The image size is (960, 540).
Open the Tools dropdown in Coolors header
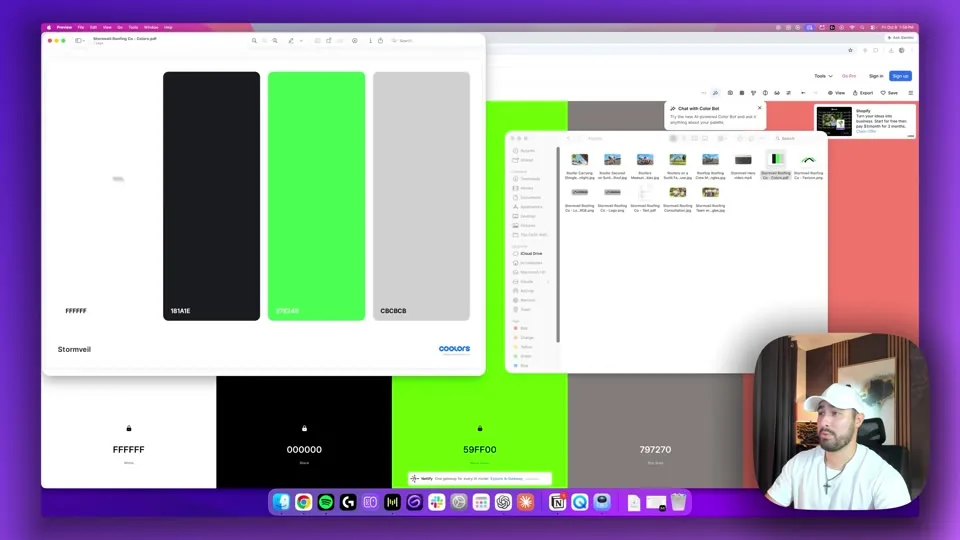point(823,76)
